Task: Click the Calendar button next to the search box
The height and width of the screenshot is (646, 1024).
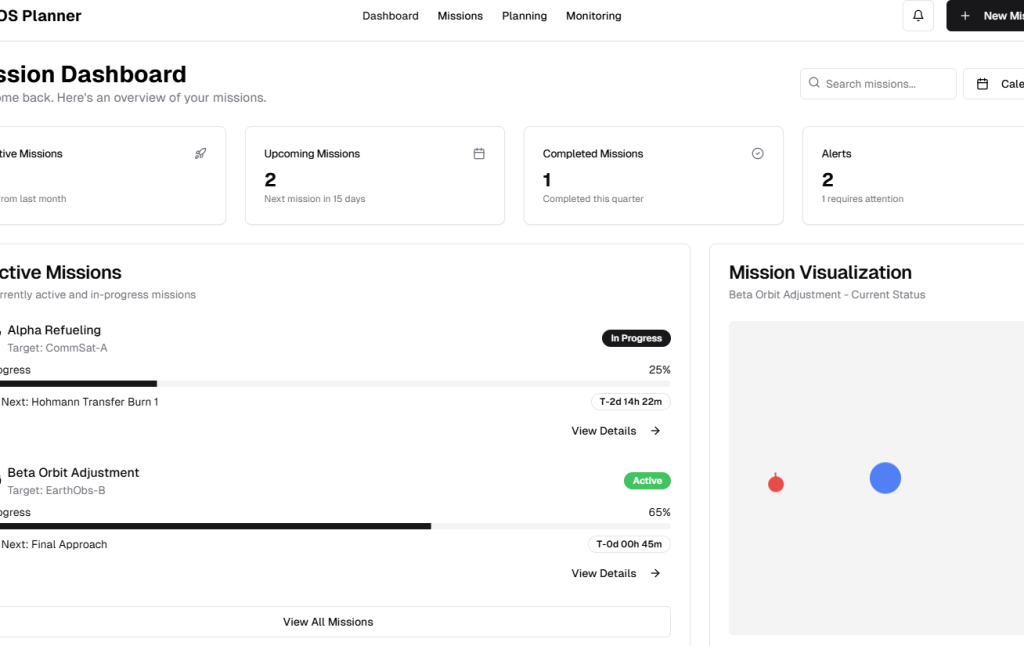Action: coord(994,84)
